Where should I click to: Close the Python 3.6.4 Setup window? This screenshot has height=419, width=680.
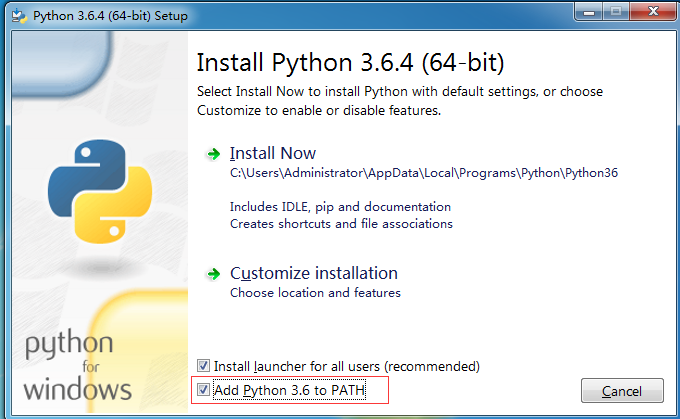pyautogui.click(x=653, y=12)
